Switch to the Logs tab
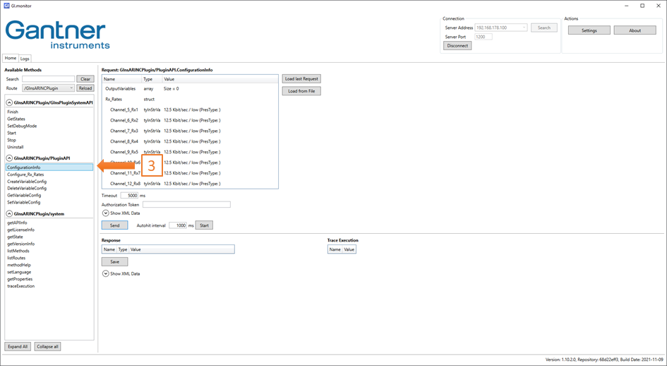The width and height of the screenshot is (667, 366). pos(25,59)
